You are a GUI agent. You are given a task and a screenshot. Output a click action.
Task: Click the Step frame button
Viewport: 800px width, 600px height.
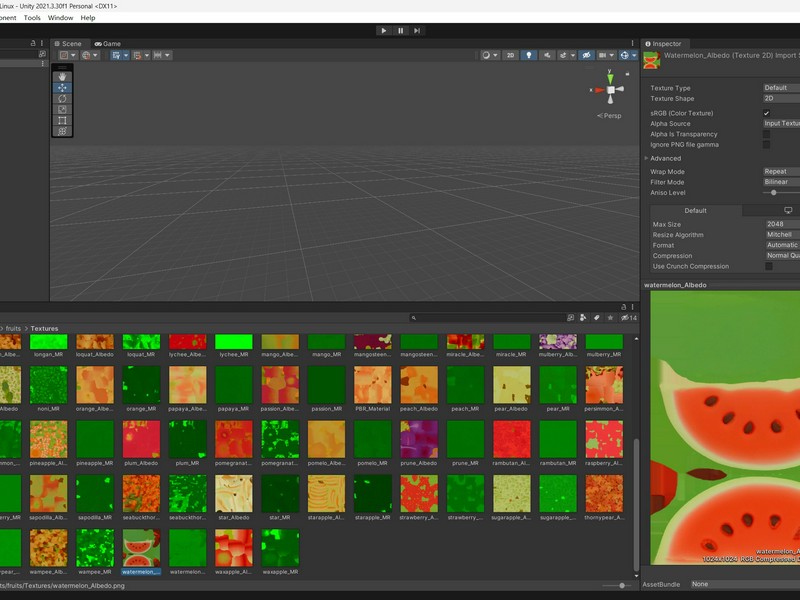[417, 31]
